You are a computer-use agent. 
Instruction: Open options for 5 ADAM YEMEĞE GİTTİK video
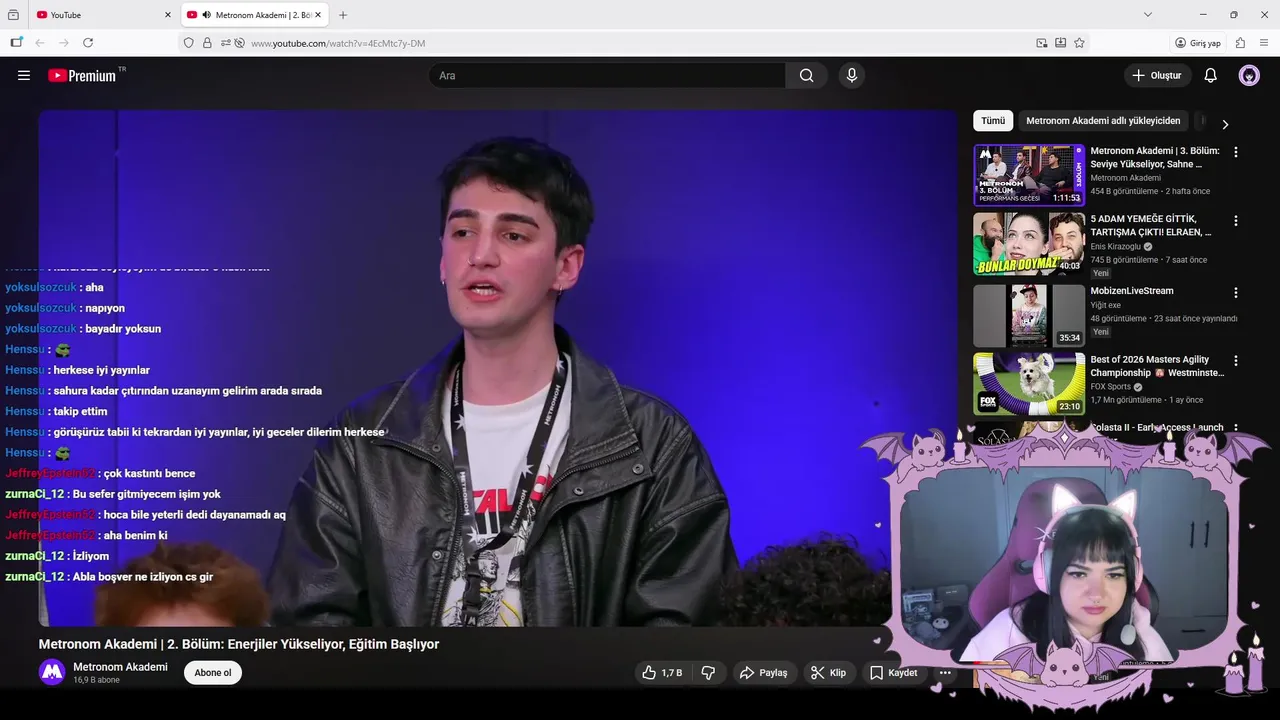[x=1236, y=220]
